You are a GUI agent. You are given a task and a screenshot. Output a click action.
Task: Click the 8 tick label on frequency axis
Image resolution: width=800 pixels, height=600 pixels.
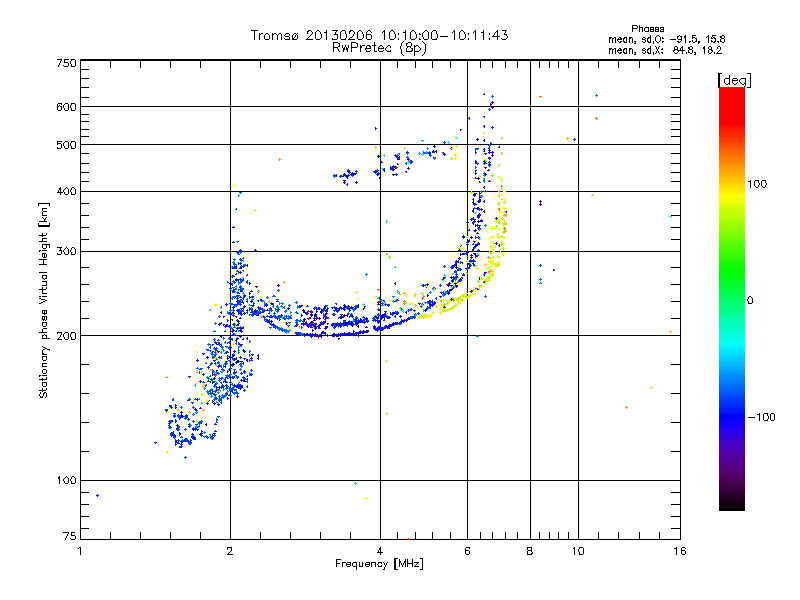pyautogui.click(x=530, y=551)
